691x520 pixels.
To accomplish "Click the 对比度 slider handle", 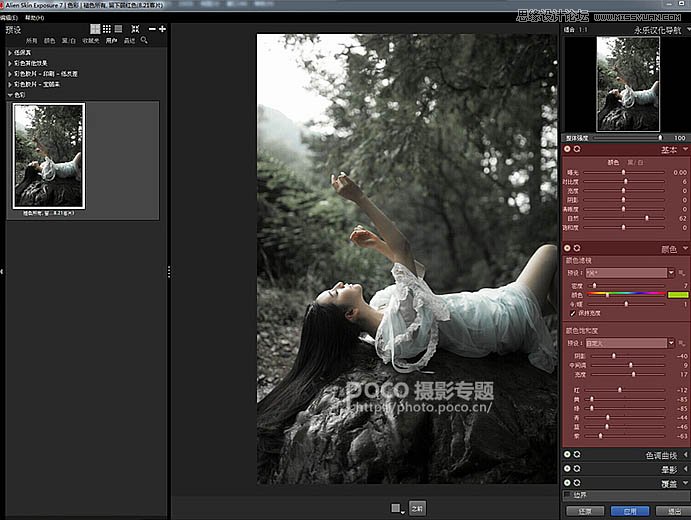I will tap(625, 182).
